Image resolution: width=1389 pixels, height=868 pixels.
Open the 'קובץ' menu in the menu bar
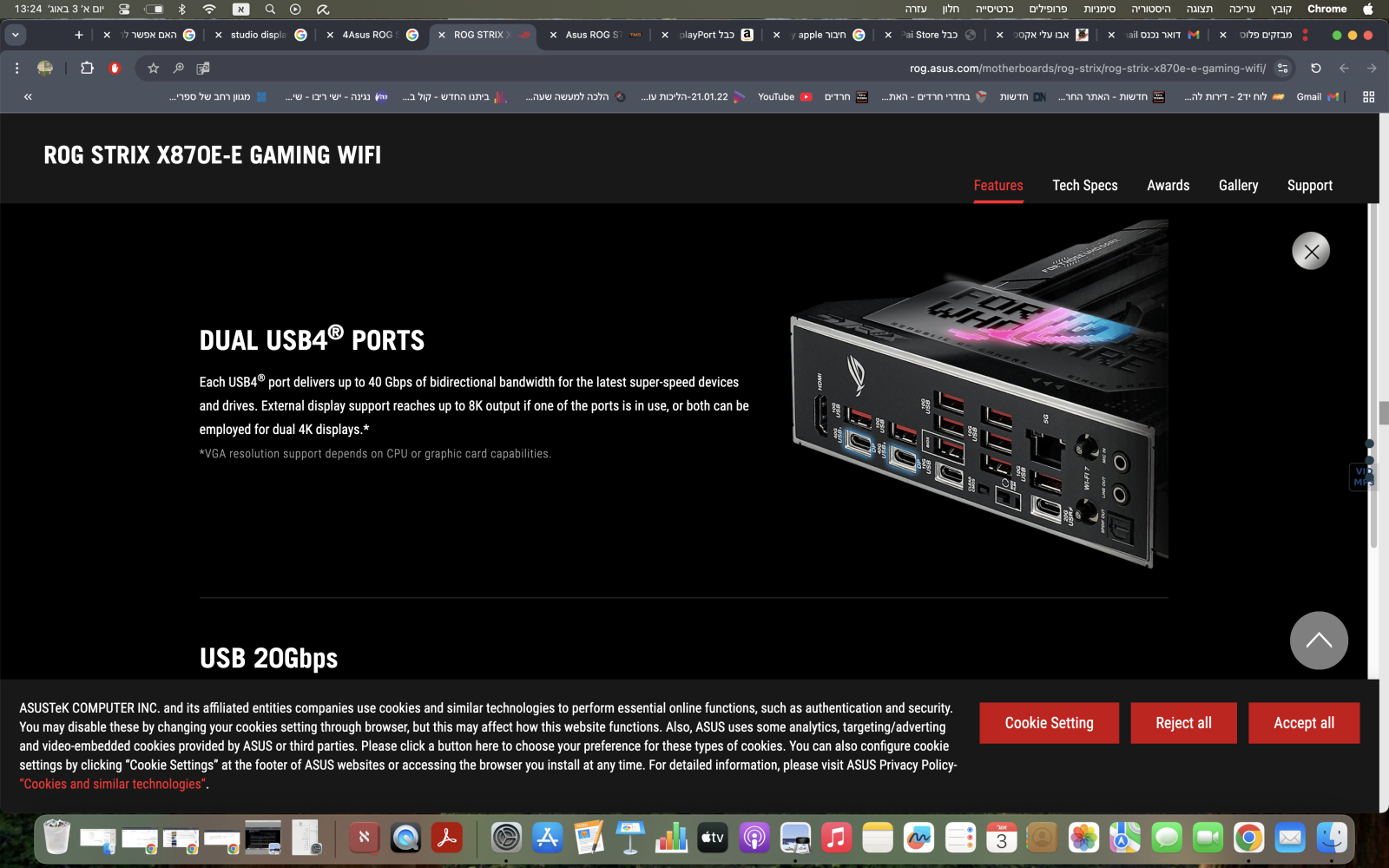(x=1281, y=9)
